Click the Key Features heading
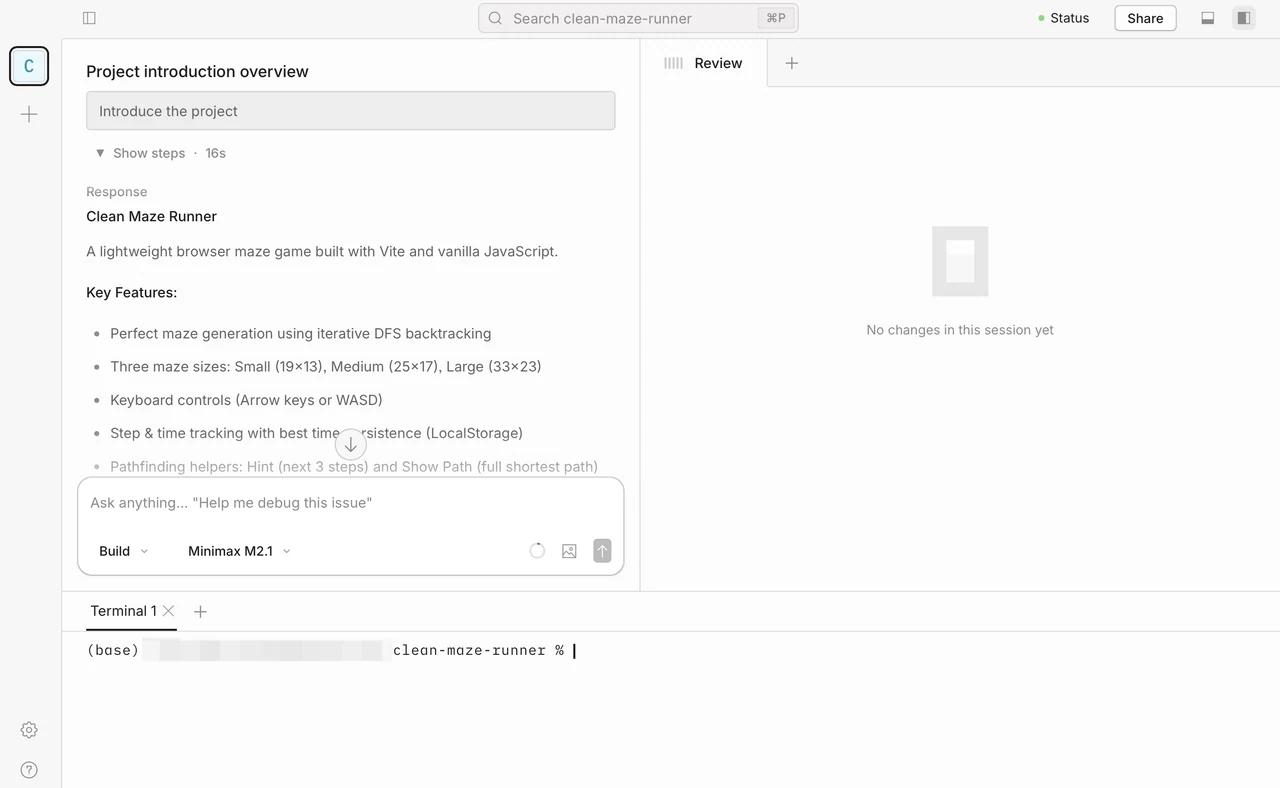 pos(131,293)
